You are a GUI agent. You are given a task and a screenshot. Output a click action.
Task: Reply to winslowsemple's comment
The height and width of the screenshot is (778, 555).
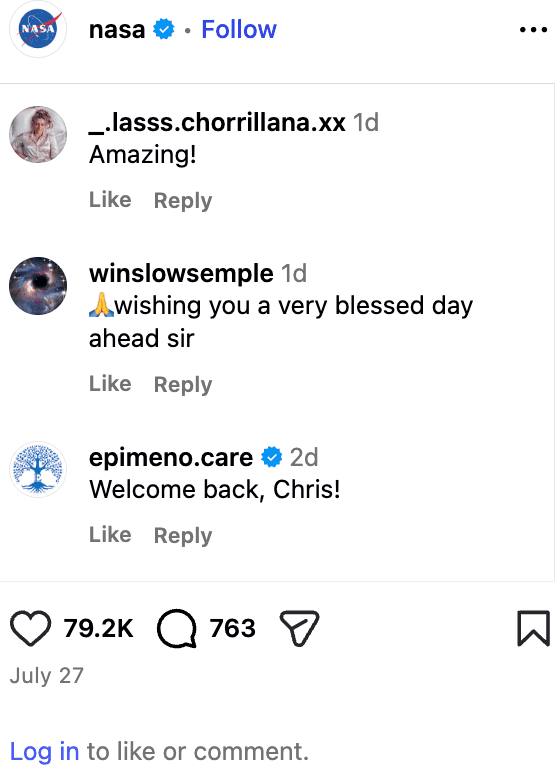183,384
